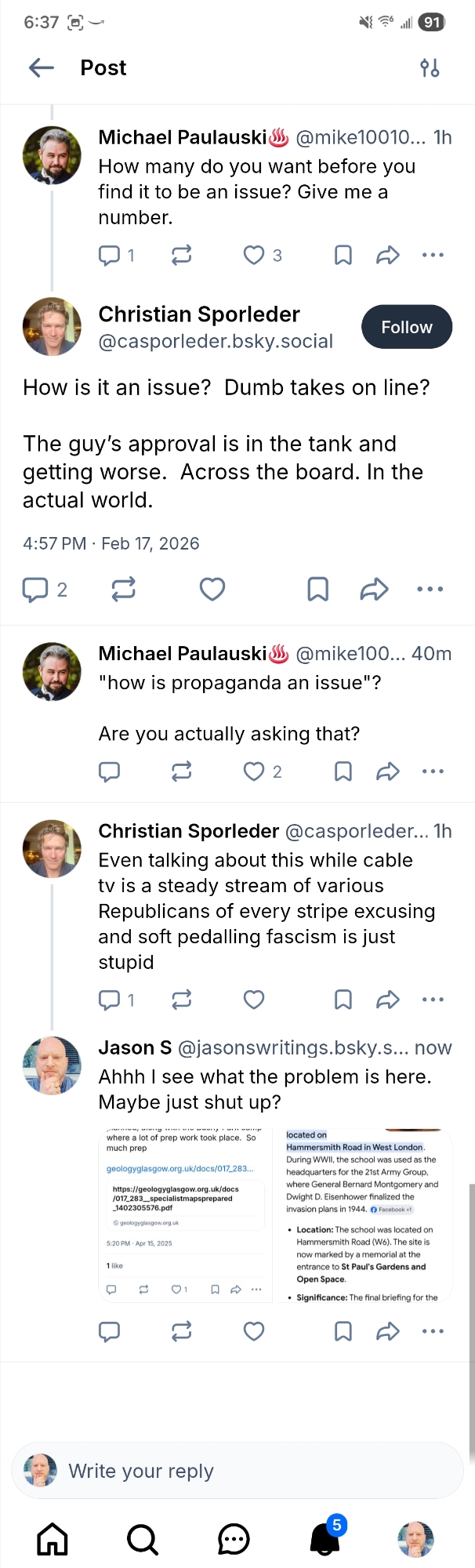The height and width of the screenshot is (1568, 475).
Task: Open Notifications bell with 5 badge
Action: point(325,1539)
